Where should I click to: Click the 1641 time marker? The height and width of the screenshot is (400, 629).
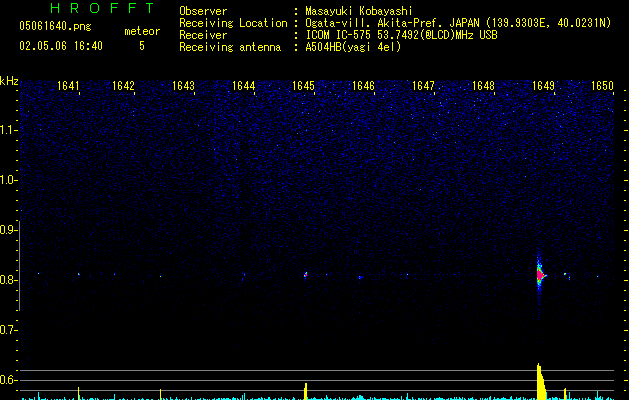68,86
